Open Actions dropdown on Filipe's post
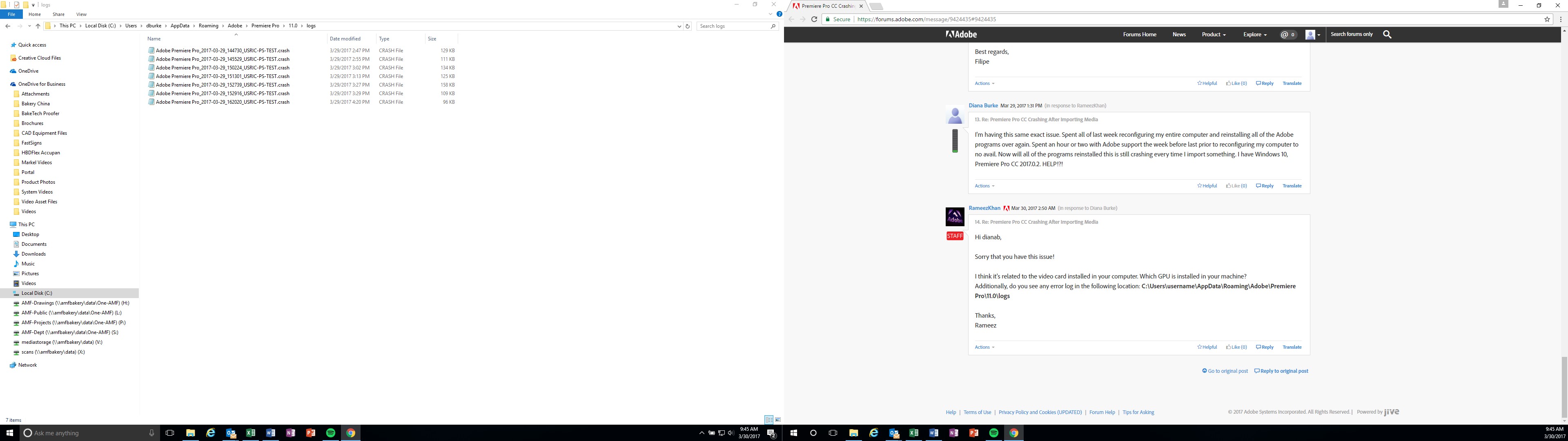 (x=984, y=83)
